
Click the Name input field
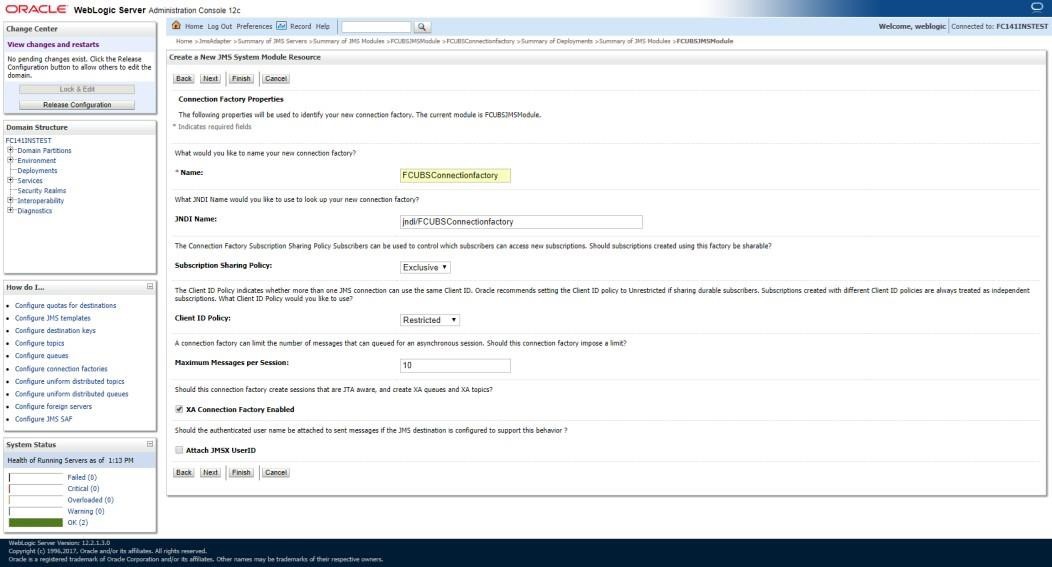click(455, 175)
